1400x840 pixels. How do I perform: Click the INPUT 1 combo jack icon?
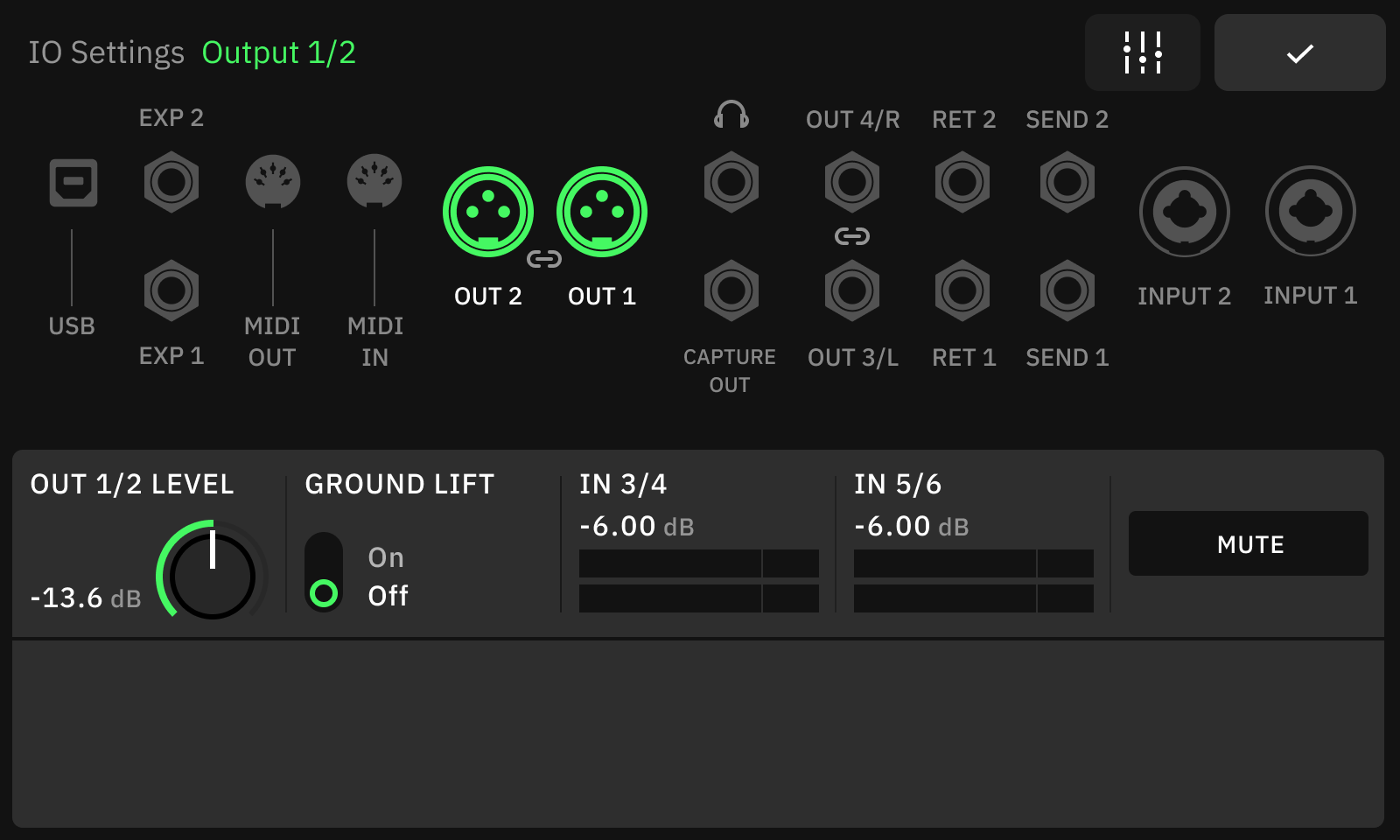(x=1310, y=211)
